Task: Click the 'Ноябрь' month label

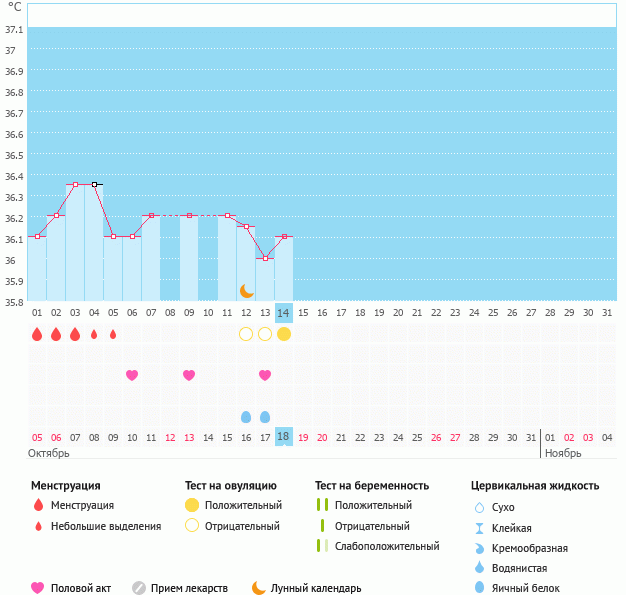Action: click(563, 453)
